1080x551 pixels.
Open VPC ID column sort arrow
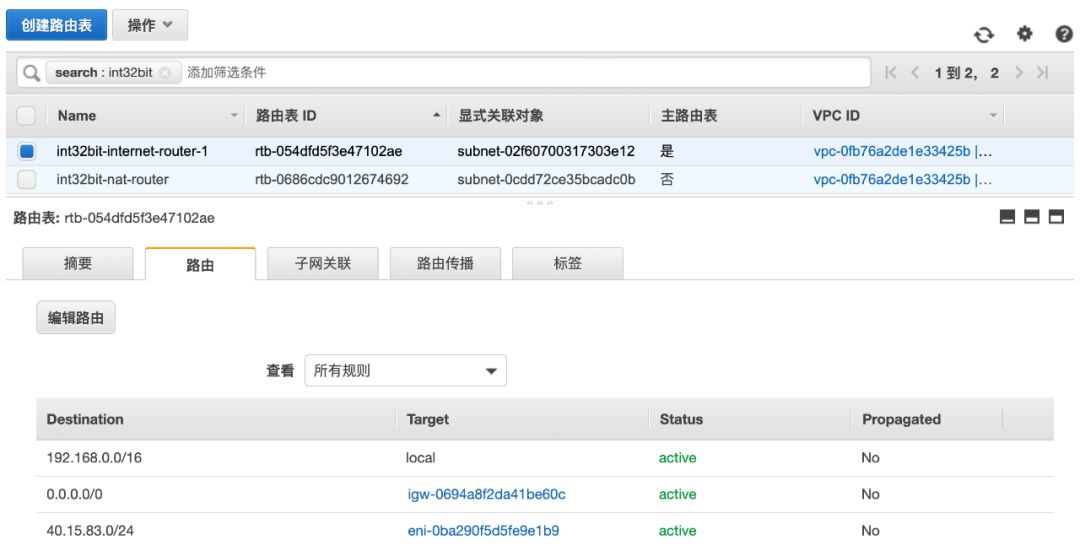993,116
